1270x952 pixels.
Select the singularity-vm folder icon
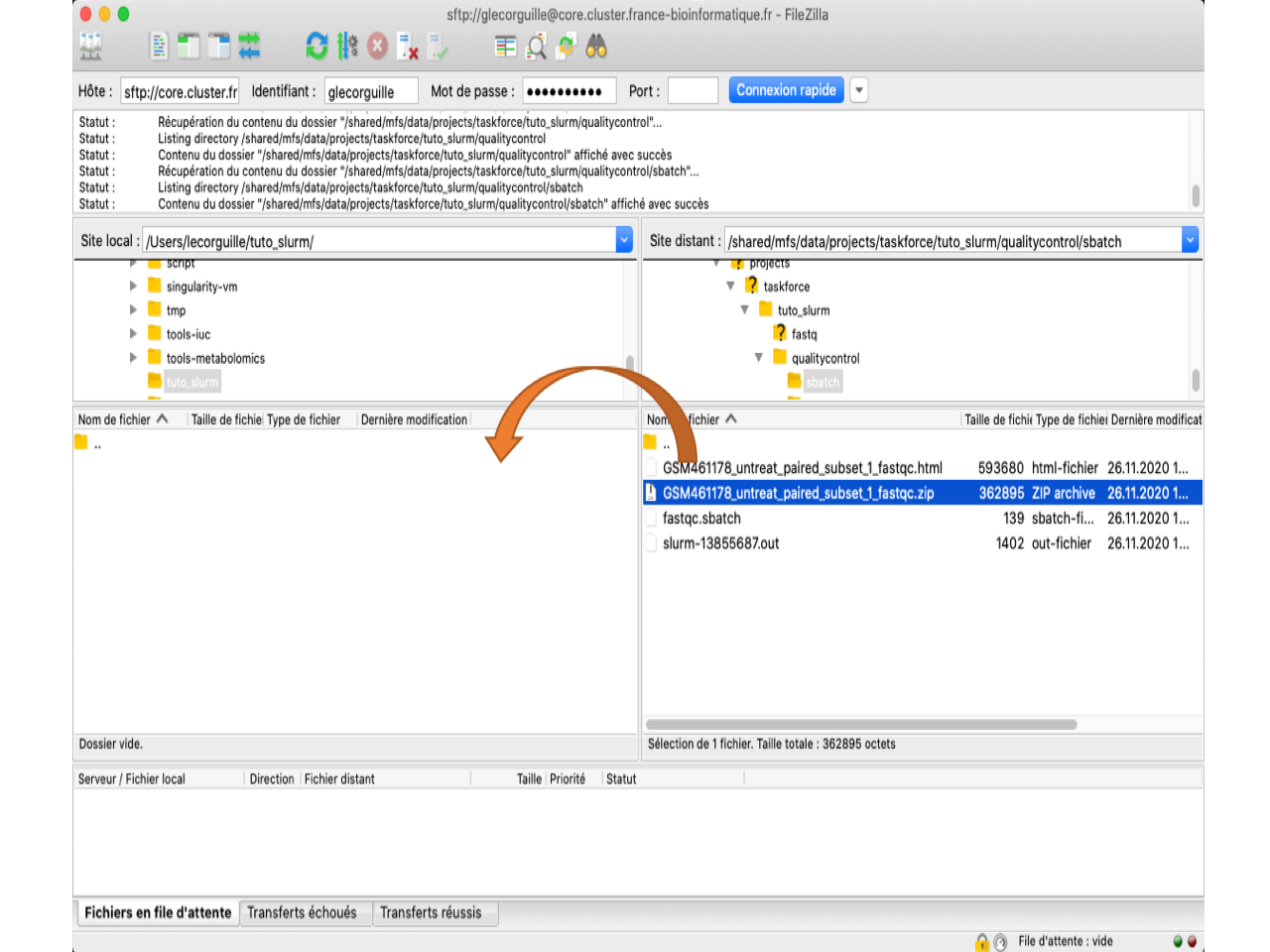(154, 286)
